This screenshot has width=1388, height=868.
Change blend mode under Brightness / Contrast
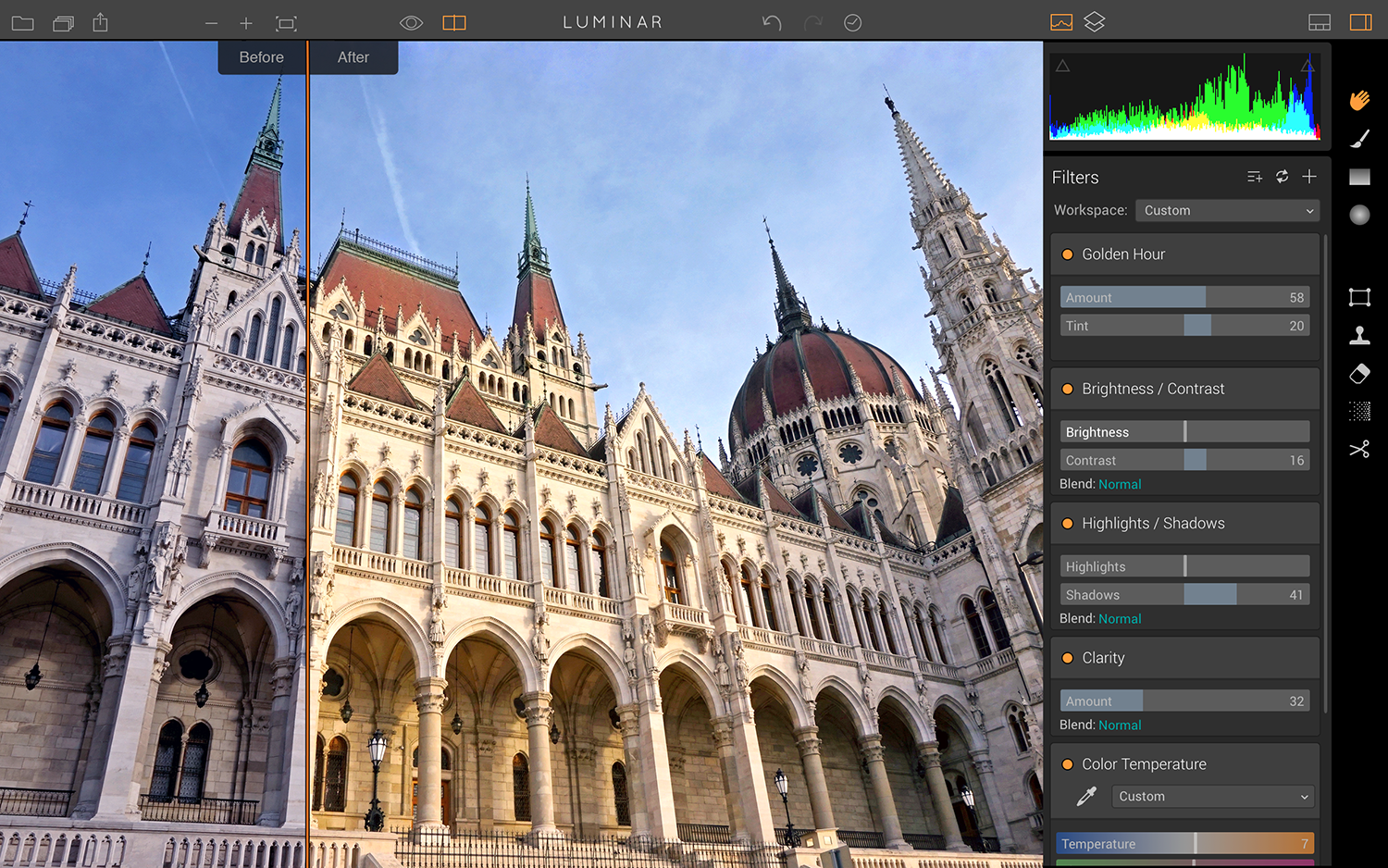1120,484
